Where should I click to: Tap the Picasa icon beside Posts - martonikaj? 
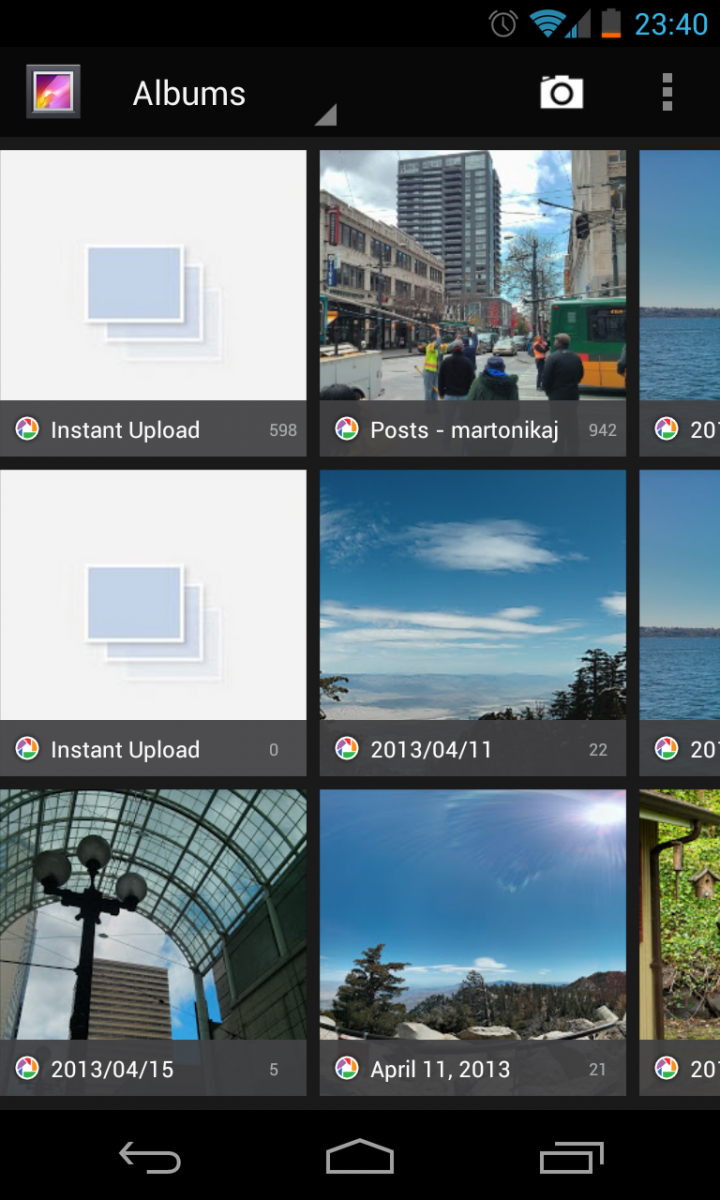[x=347, y=430]
